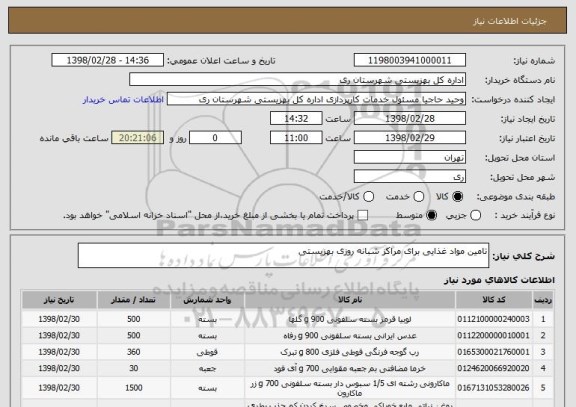This screenshot has height=407, width=576.
Task: Click quantity 360 in row 3
Action: [x=133, y=352]
